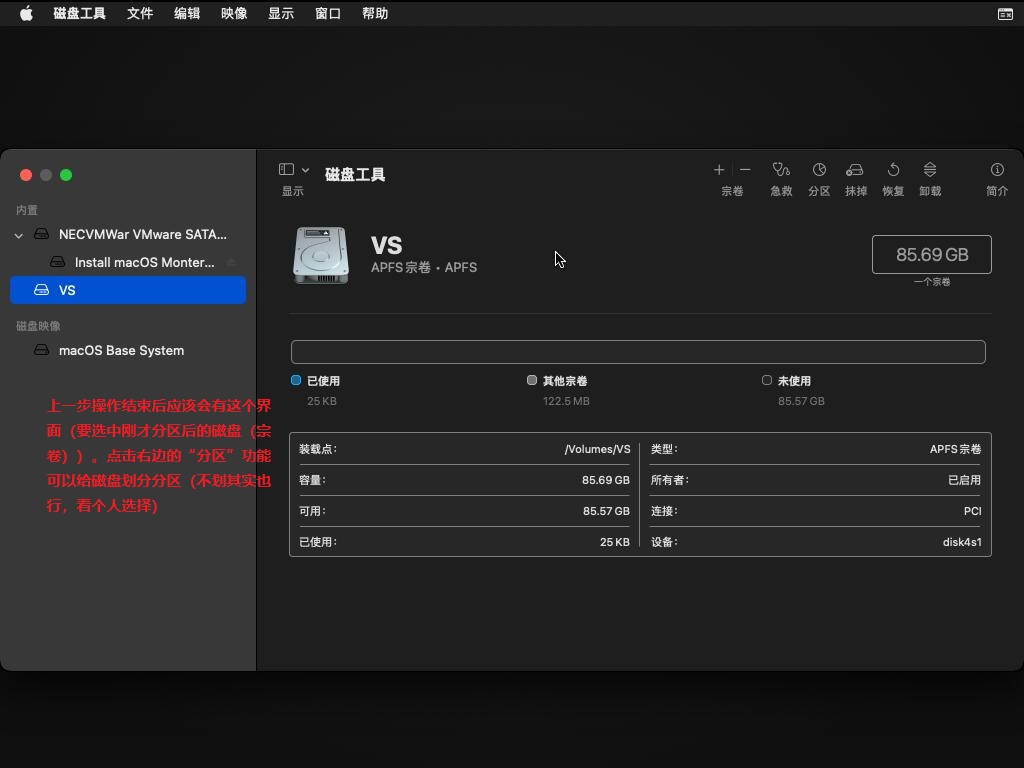Screen dimensions: 1024x768
Task: Remove volume with the minus button
Action: coord(745,170)
